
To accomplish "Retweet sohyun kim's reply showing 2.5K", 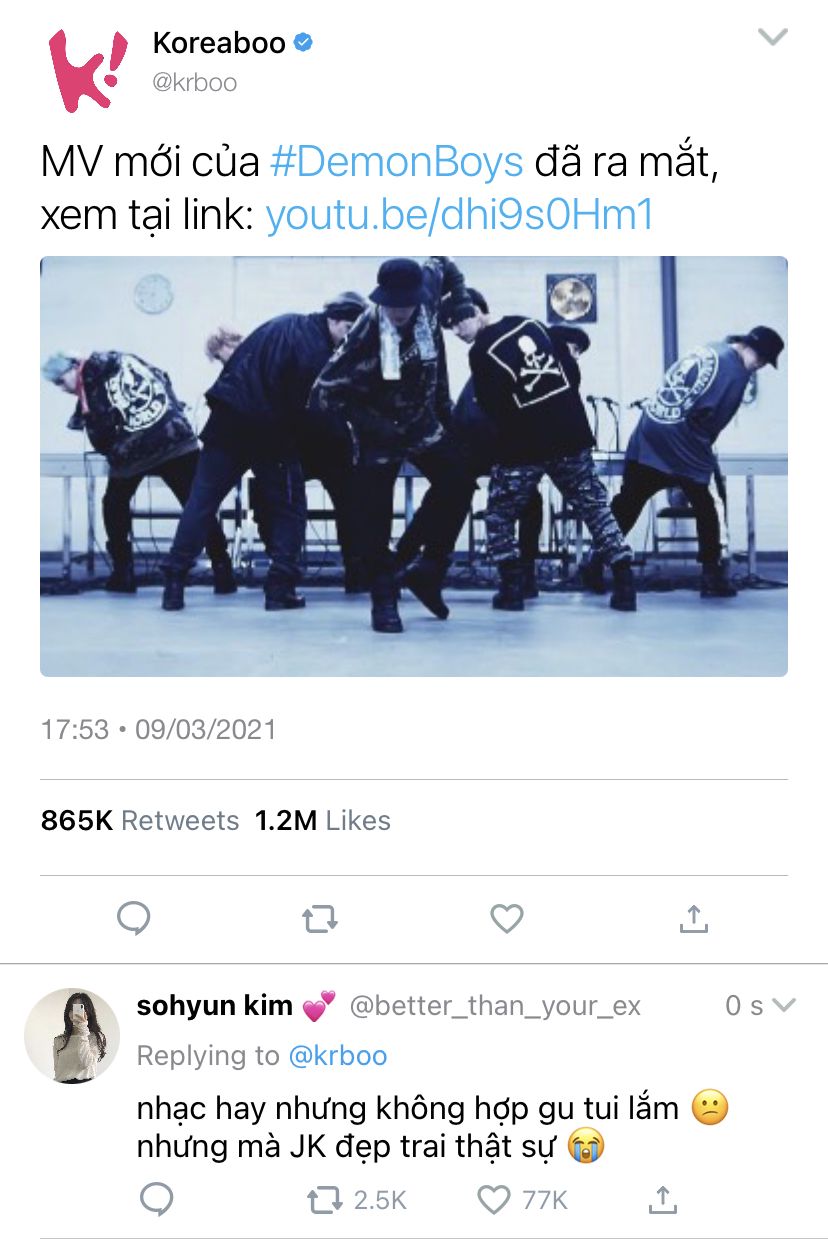I will click(357, 1199).
